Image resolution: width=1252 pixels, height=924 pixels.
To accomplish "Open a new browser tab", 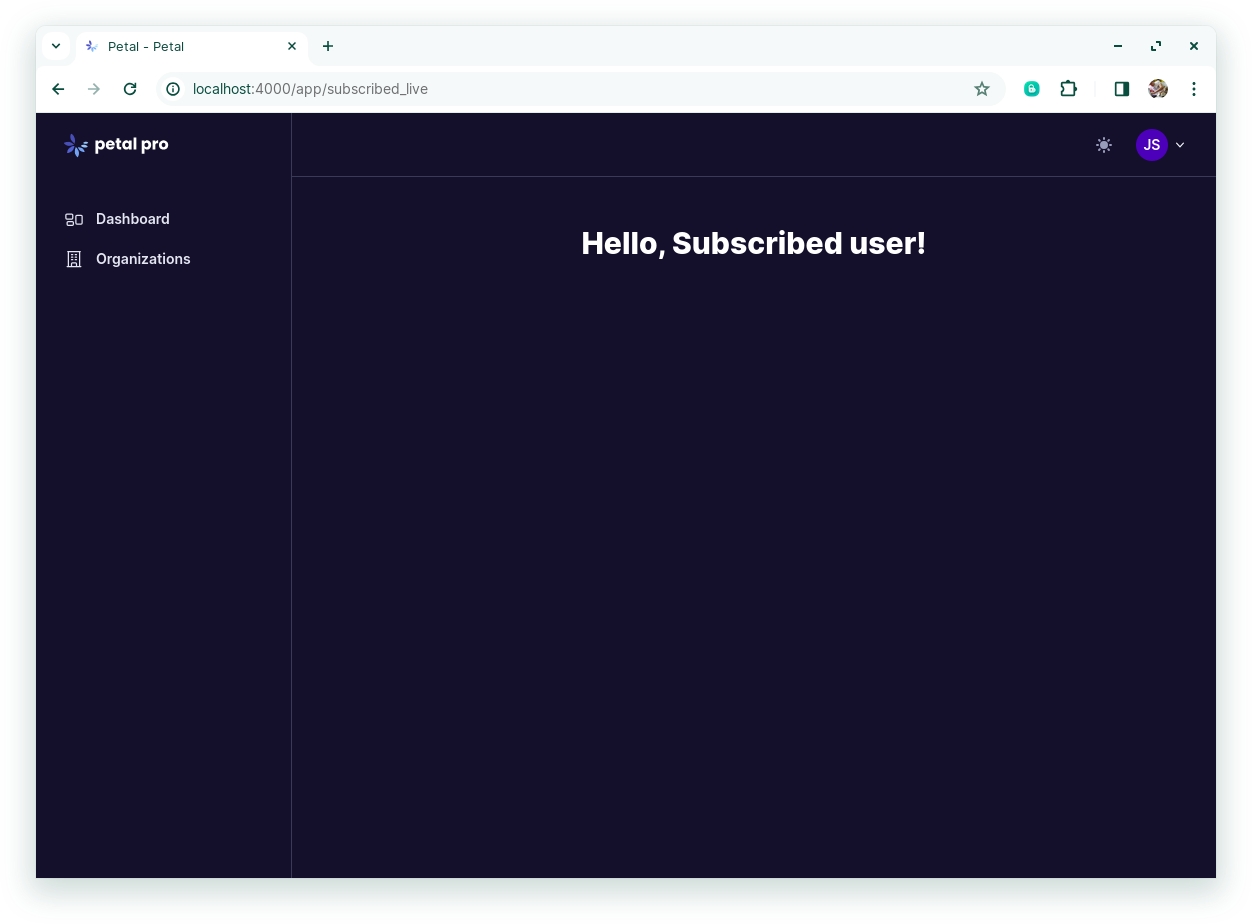I will (328, 46).
